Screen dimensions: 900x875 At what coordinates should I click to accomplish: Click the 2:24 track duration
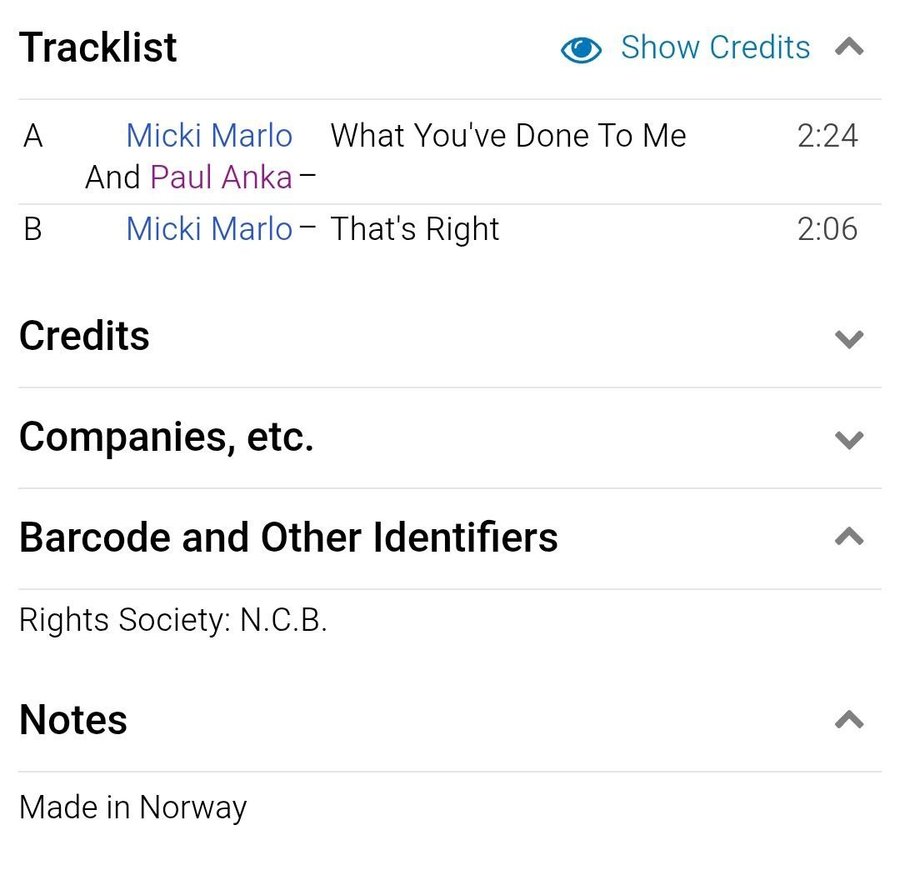click(x=827, y=135)
